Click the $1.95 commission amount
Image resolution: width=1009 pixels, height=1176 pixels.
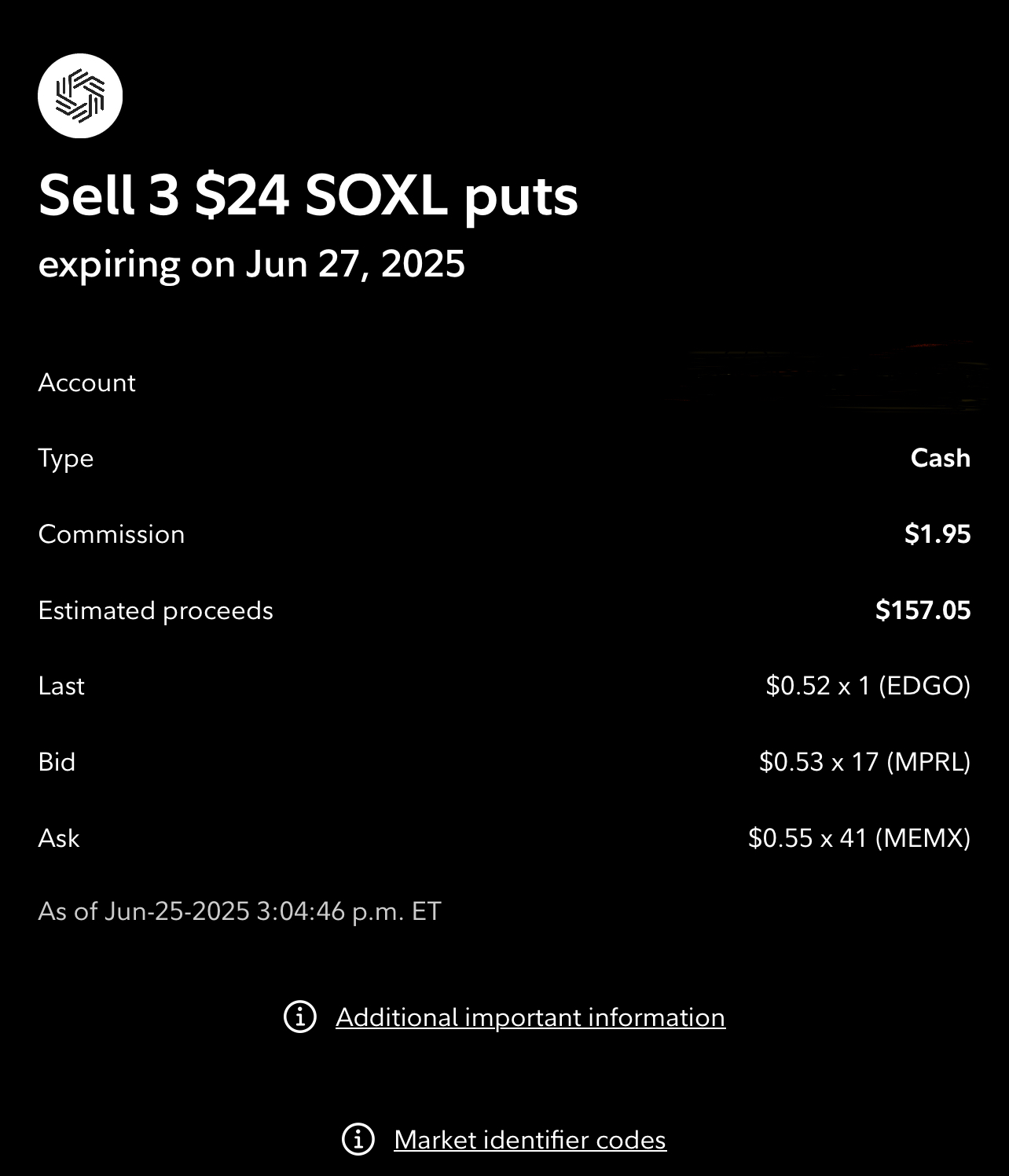pyautogui.click(x=937, y=534)
